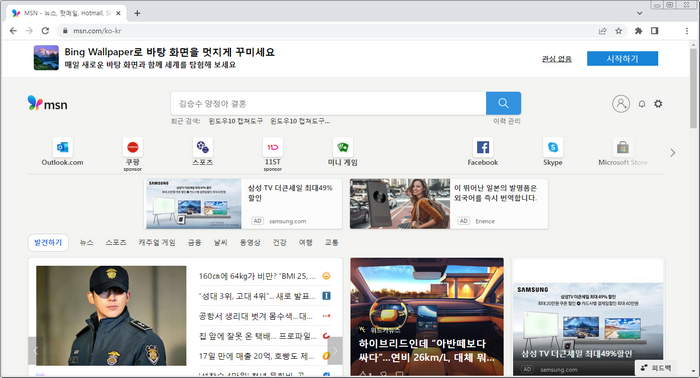The width and height of the screenshot is (700, 378).
Task: Open Enence translator ad card
Action: coord(449,204)
